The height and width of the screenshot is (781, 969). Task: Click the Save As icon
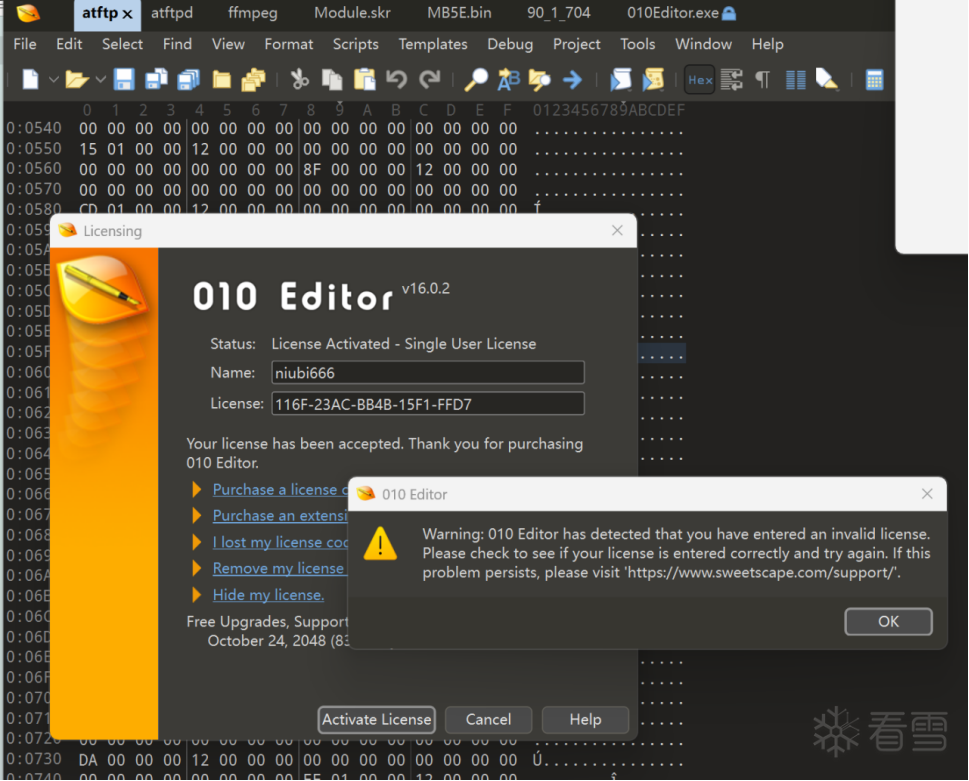156,80
